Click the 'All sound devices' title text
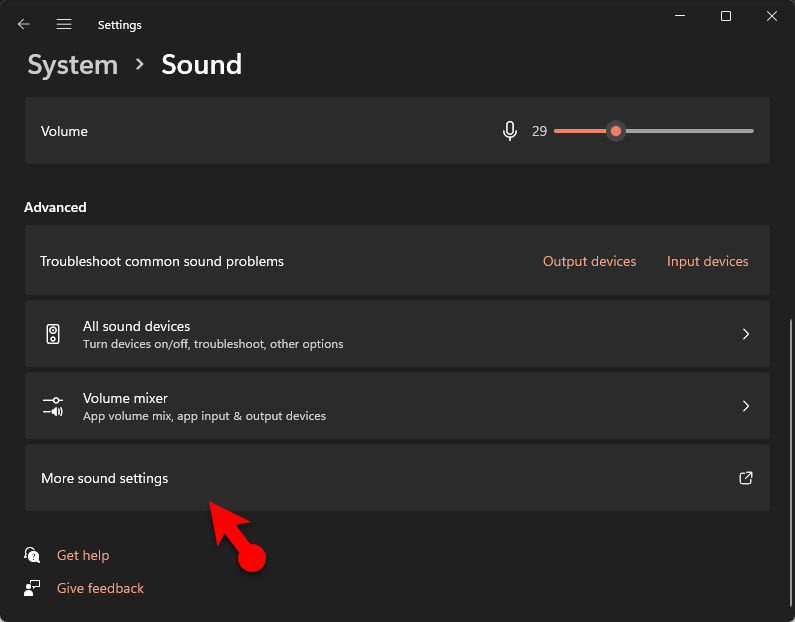The height and width of the screenshot is (622, 795). [x=136, y=326]
